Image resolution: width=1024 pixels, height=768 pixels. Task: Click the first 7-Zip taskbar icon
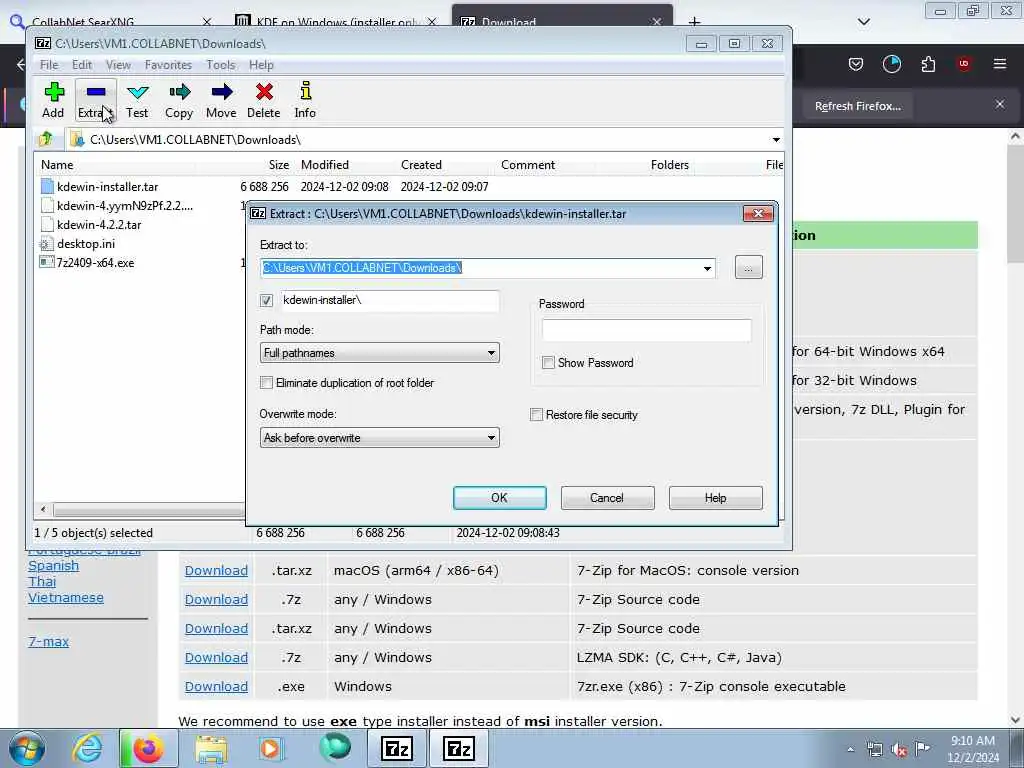pyautogui.click(x=396, y=749)
